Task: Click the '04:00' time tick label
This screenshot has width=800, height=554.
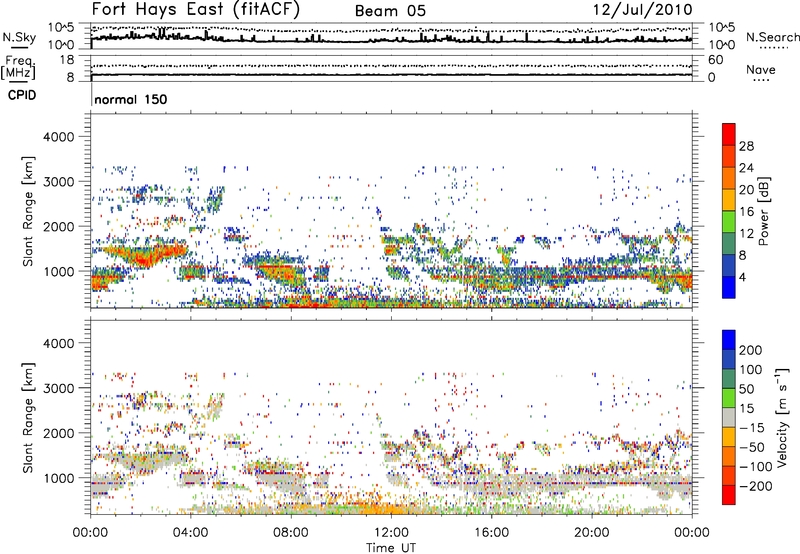Action: point(191,533)
